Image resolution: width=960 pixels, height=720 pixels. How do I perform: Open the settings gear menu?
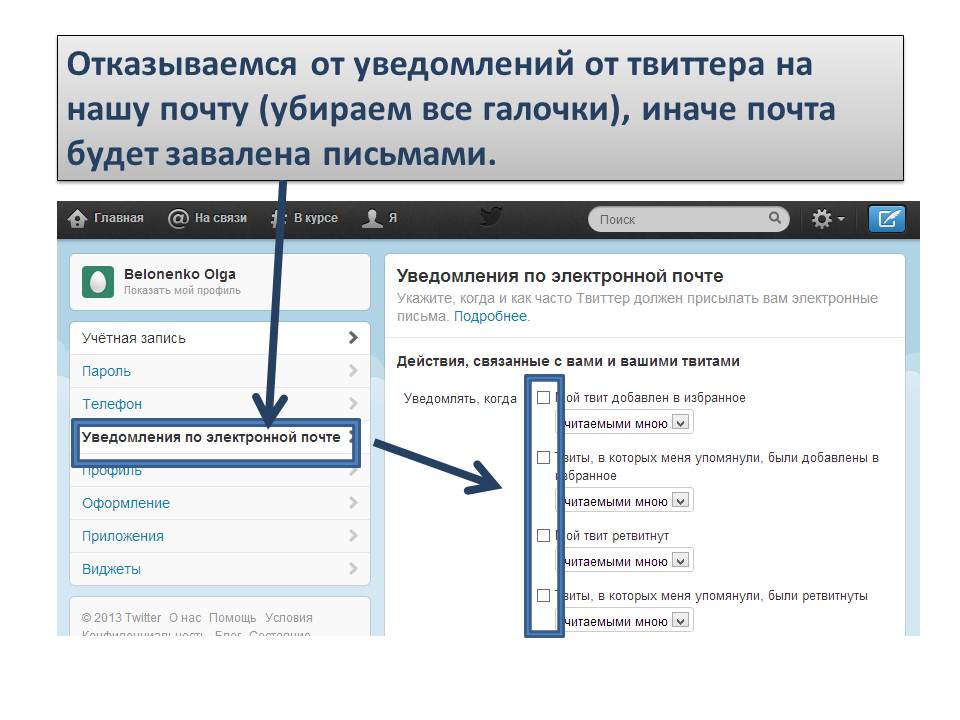pos(827,219)
